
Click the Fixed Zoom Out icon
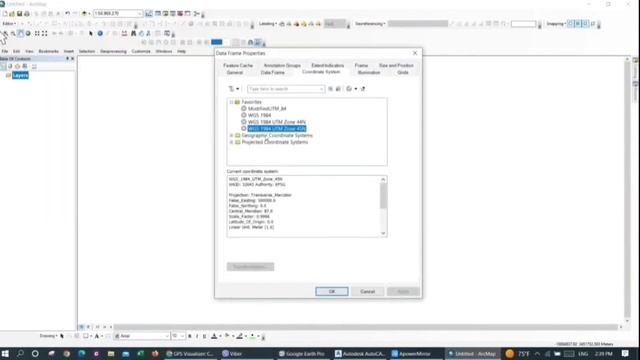44,33
